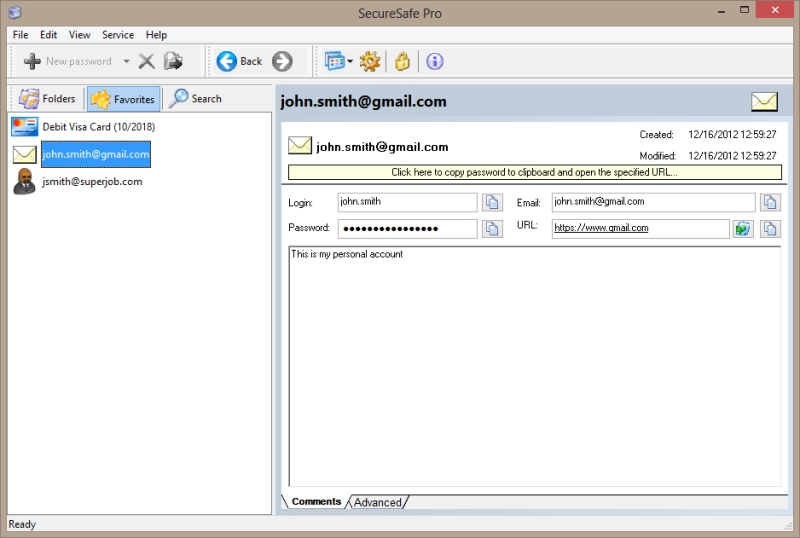Click the person avatar icon for jsmith@superjob.com
This screenshot has height=538, width=800.
[24, 182]
